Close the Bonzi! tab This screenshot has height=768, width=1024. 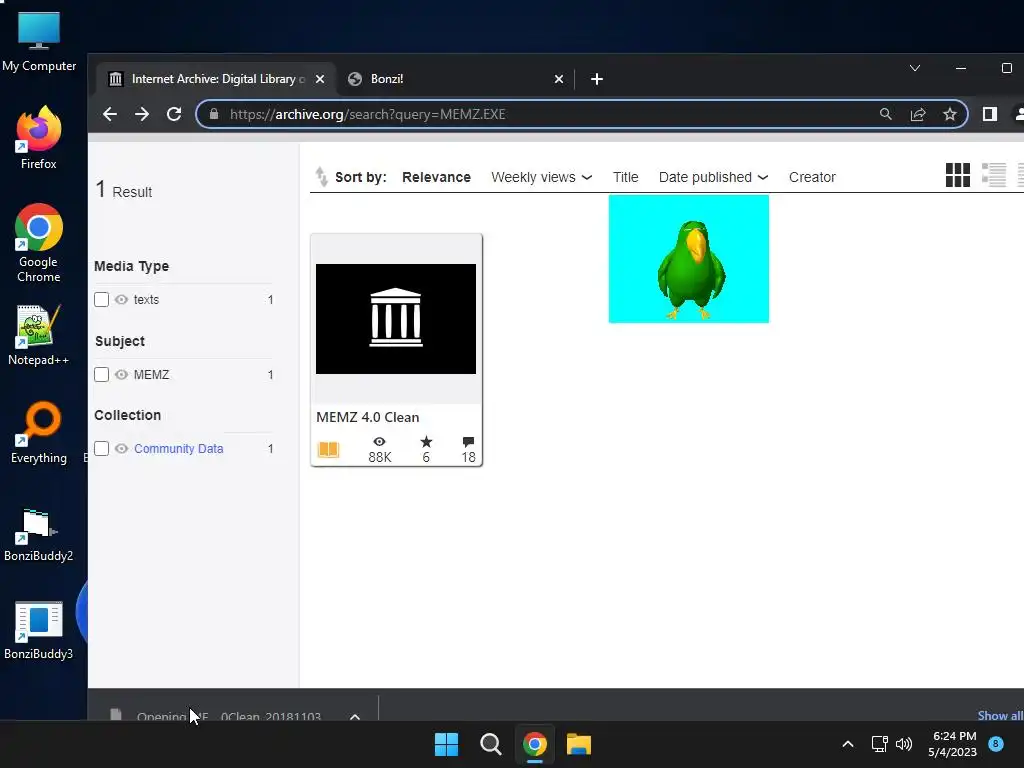coord(558,79)
